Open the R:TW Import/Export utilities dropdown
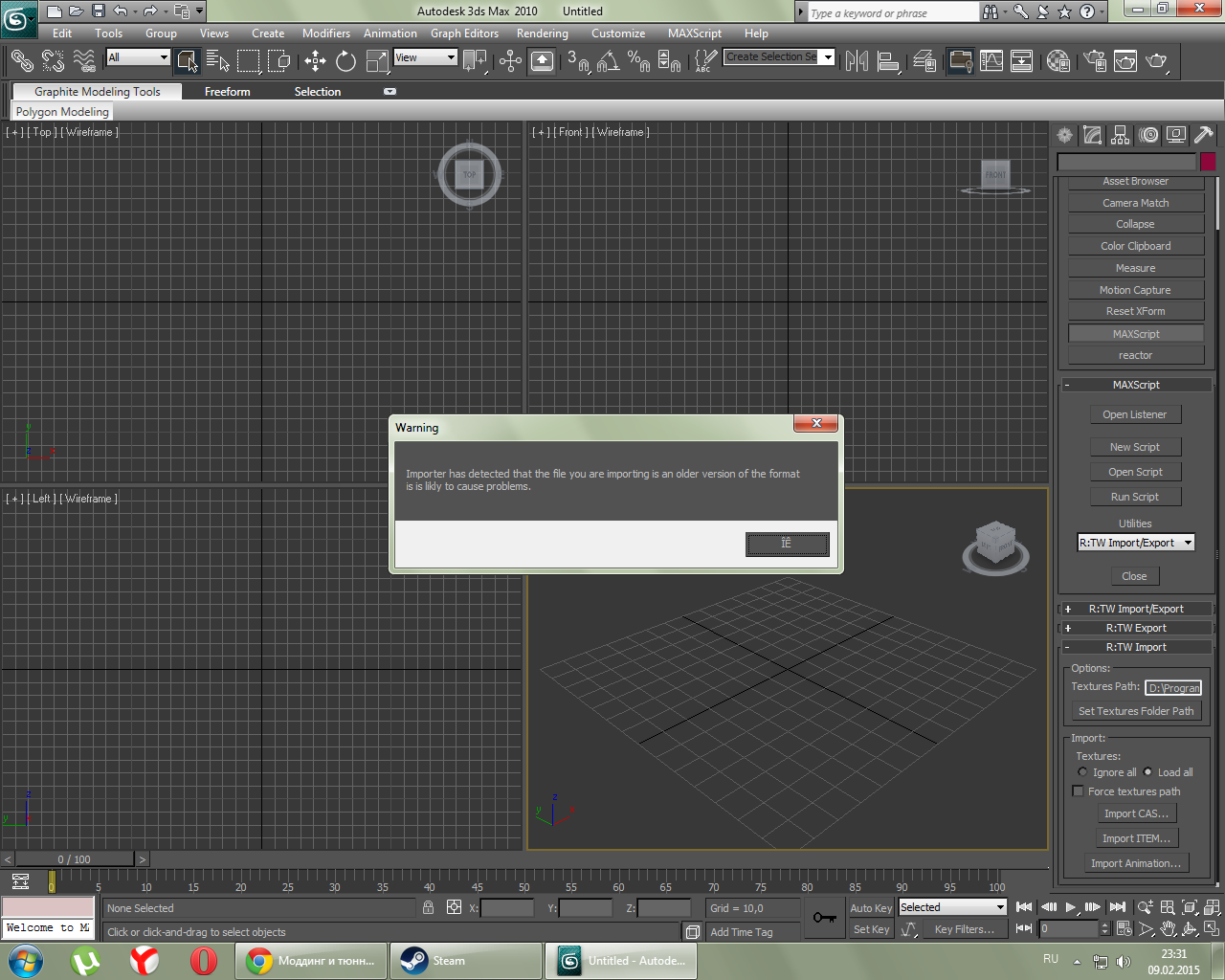The width and height of the screenshot is (1225, 980). tap(1136, 543)
